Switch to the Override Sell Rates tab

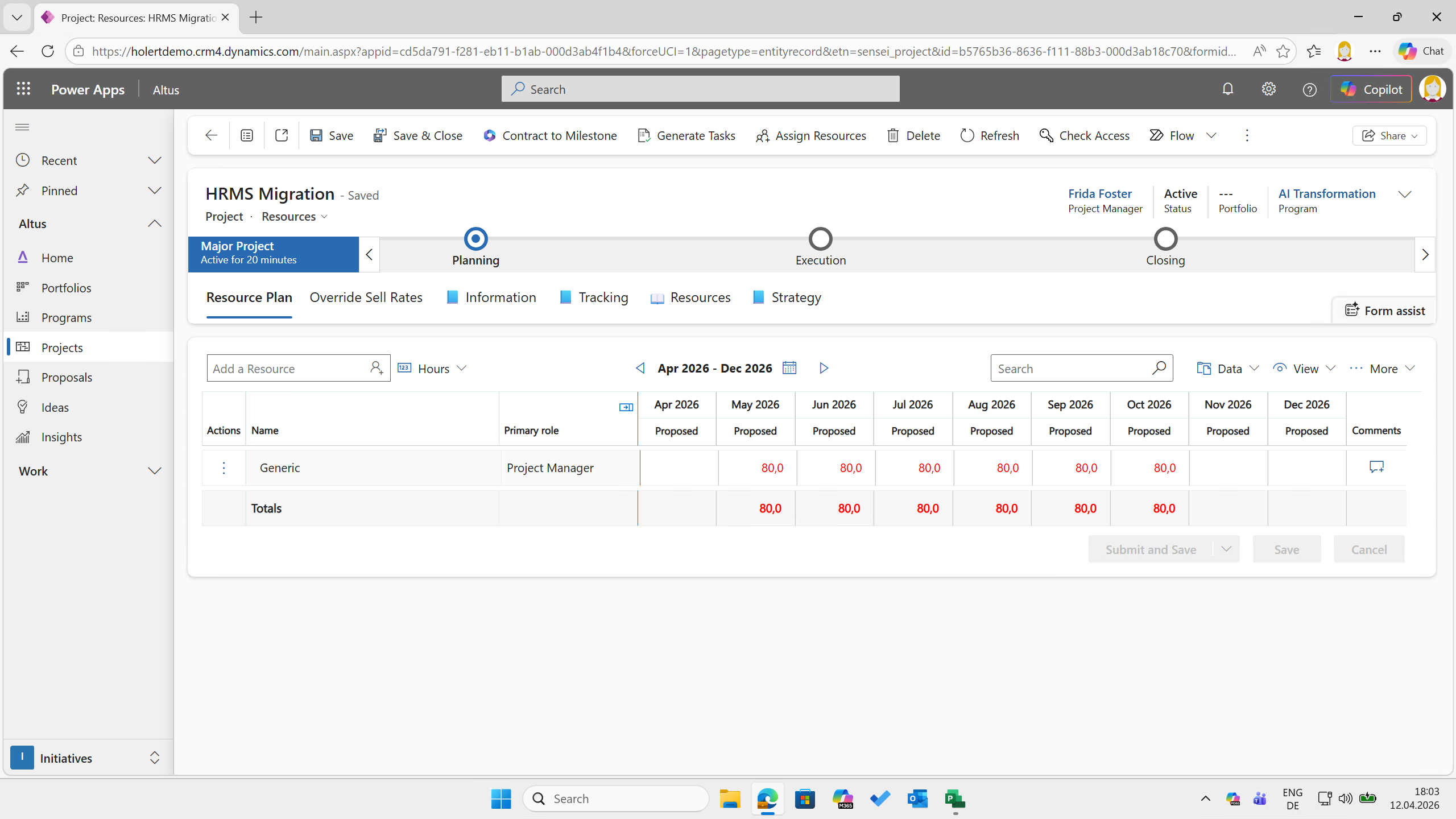pos(366,297)
